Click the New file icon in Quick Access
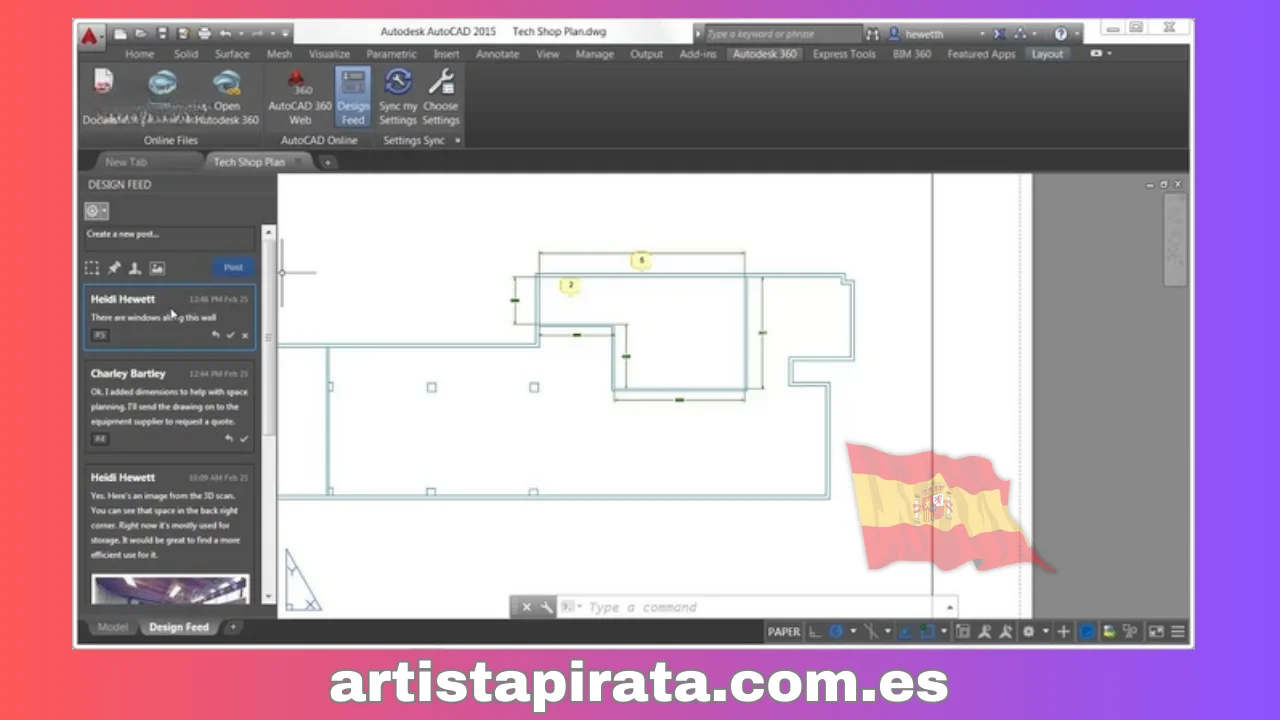 120,33
